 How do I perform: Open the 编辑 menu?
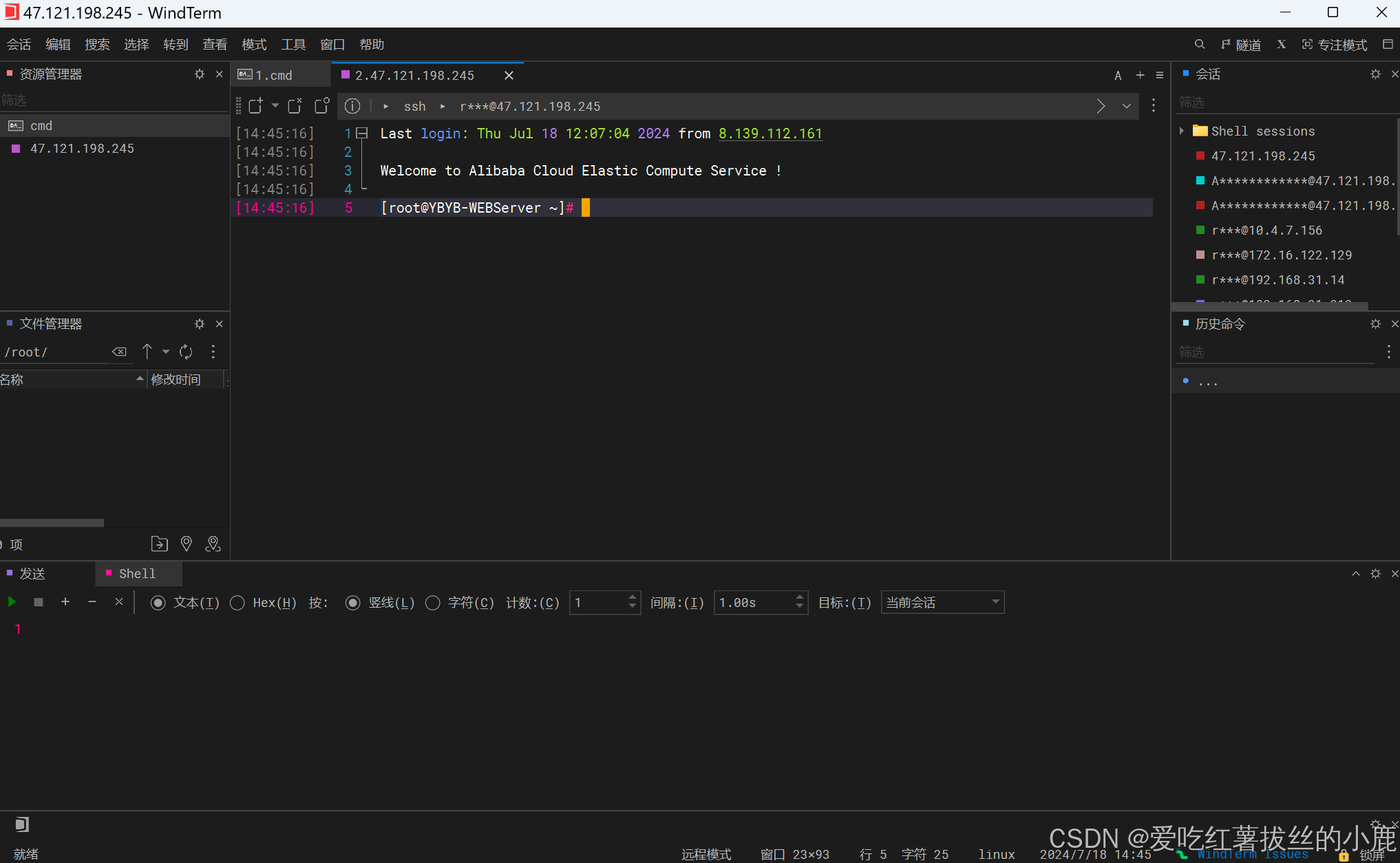click(59, 44)
